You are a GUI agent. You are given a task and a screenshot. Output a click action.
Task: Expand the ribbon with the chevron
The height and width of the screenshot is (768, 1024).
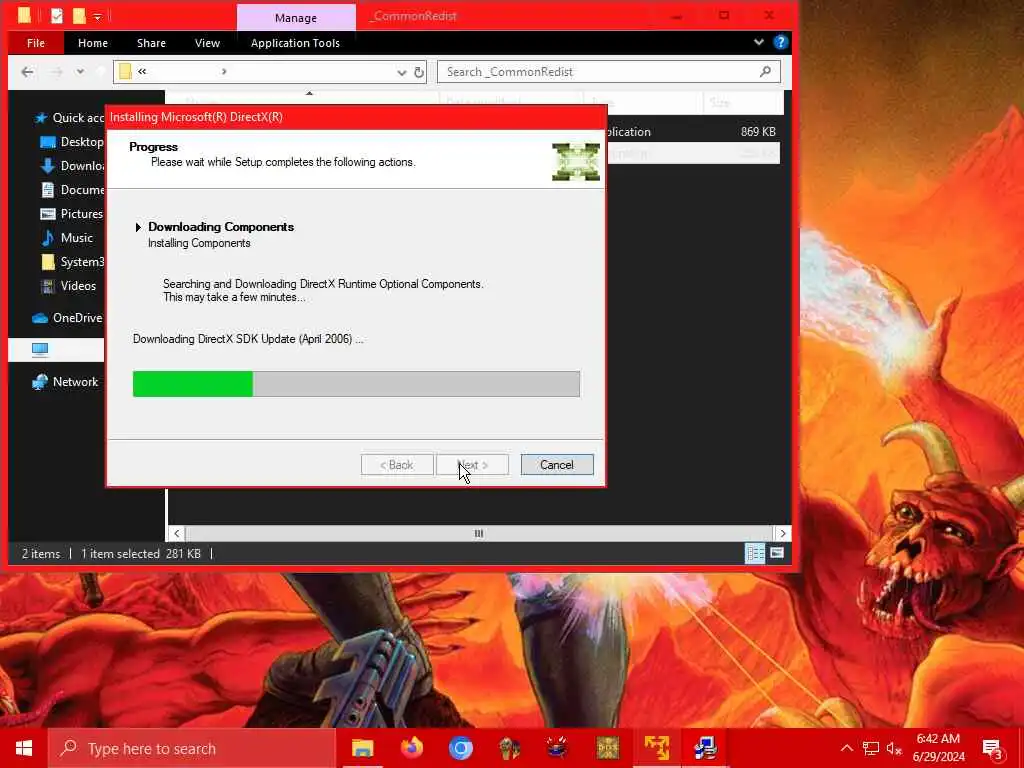pyautogui.click(x=758, y=42)
